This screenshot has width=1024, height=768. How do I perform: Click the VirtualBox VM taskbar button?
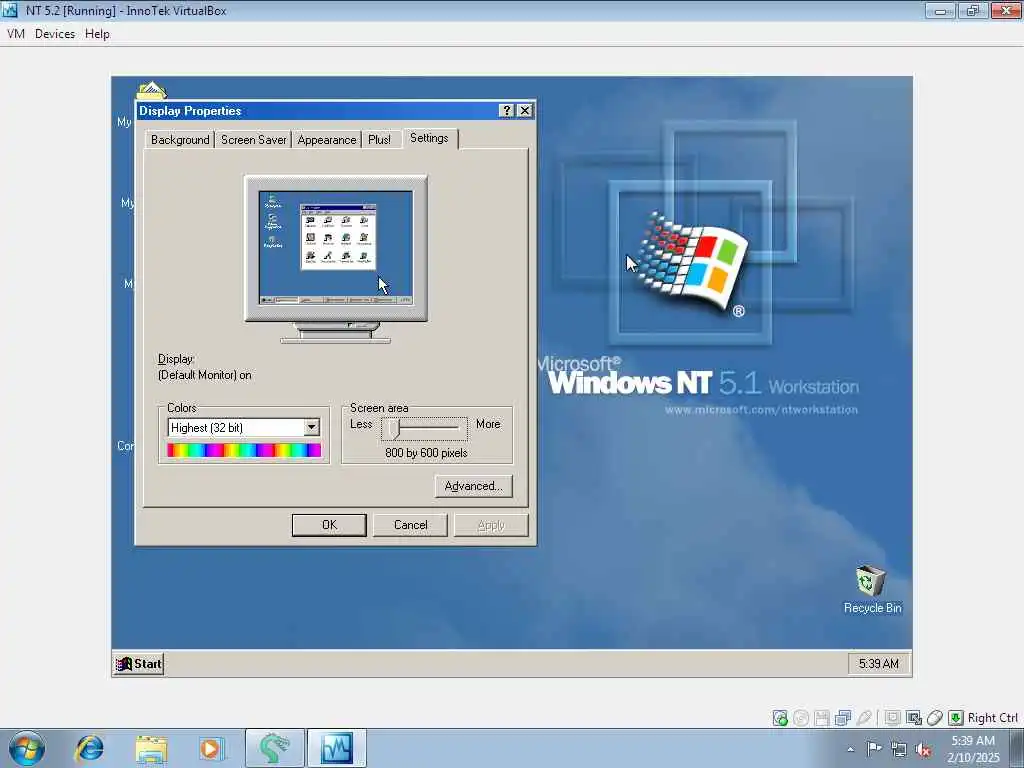(337, 748)
